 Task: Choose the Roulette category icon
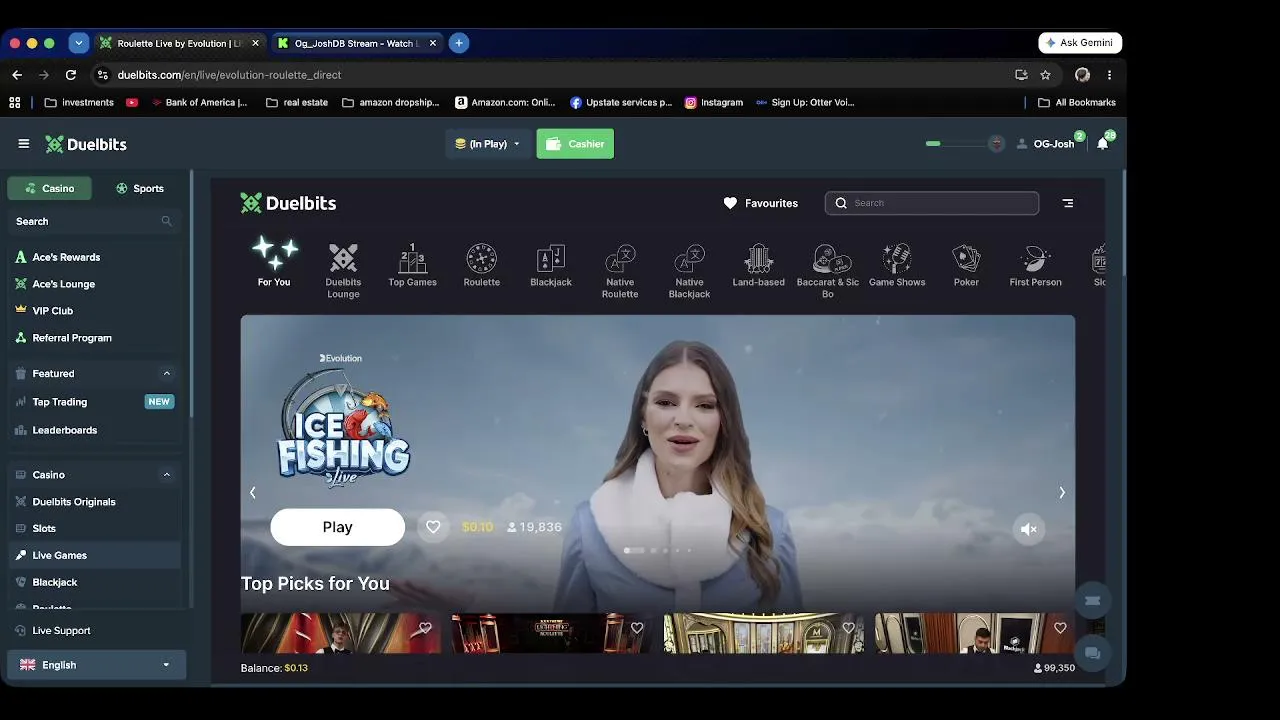click(481, 265)
